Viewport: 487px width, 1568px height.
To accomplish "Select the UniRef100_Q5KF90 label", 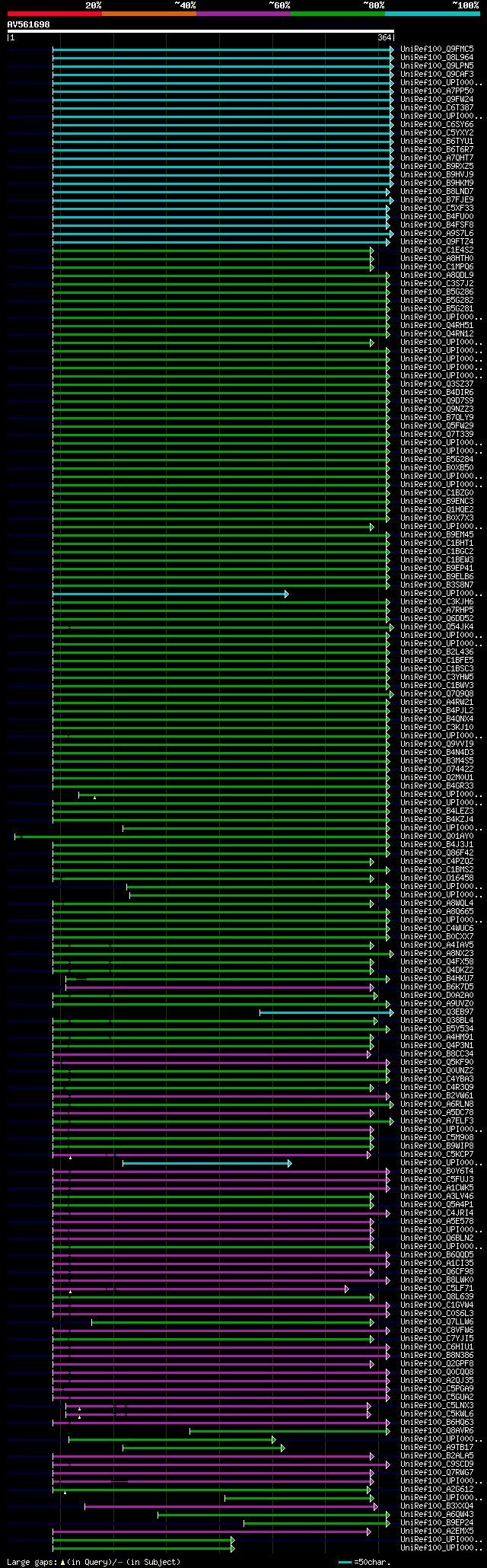I will [437, 1062].
